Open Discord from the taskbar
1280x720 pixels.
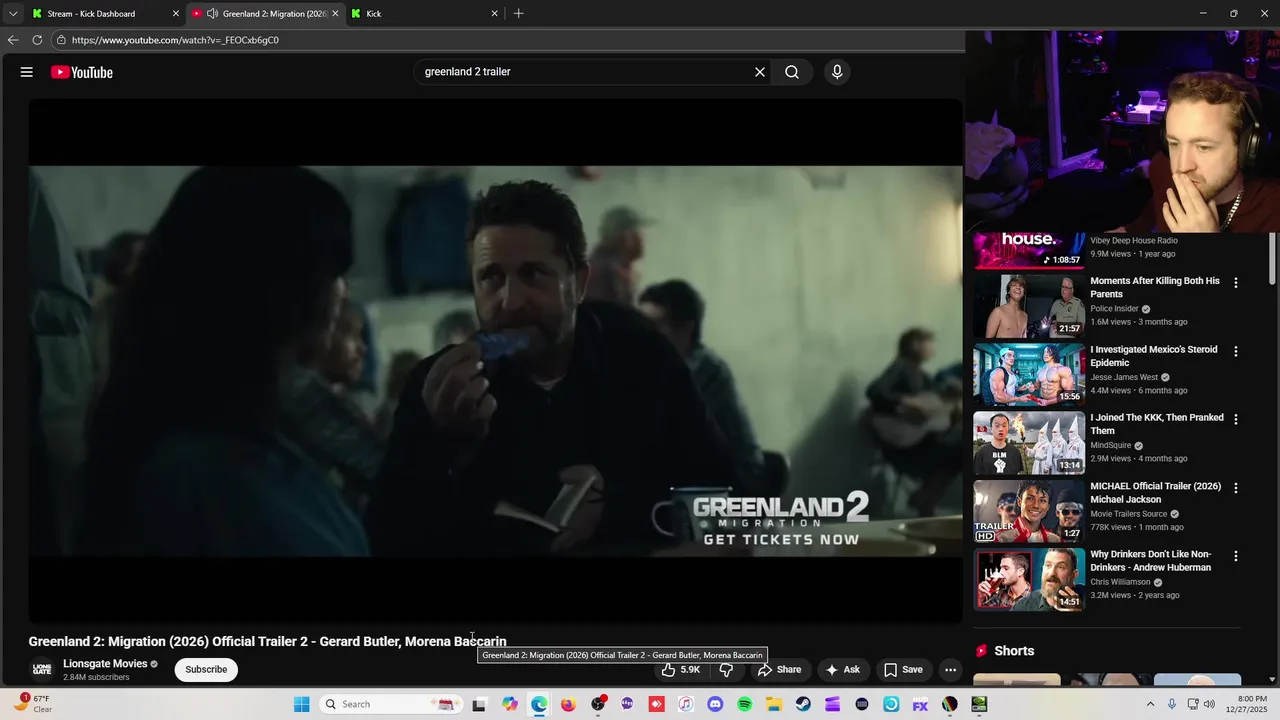(715, 704)
